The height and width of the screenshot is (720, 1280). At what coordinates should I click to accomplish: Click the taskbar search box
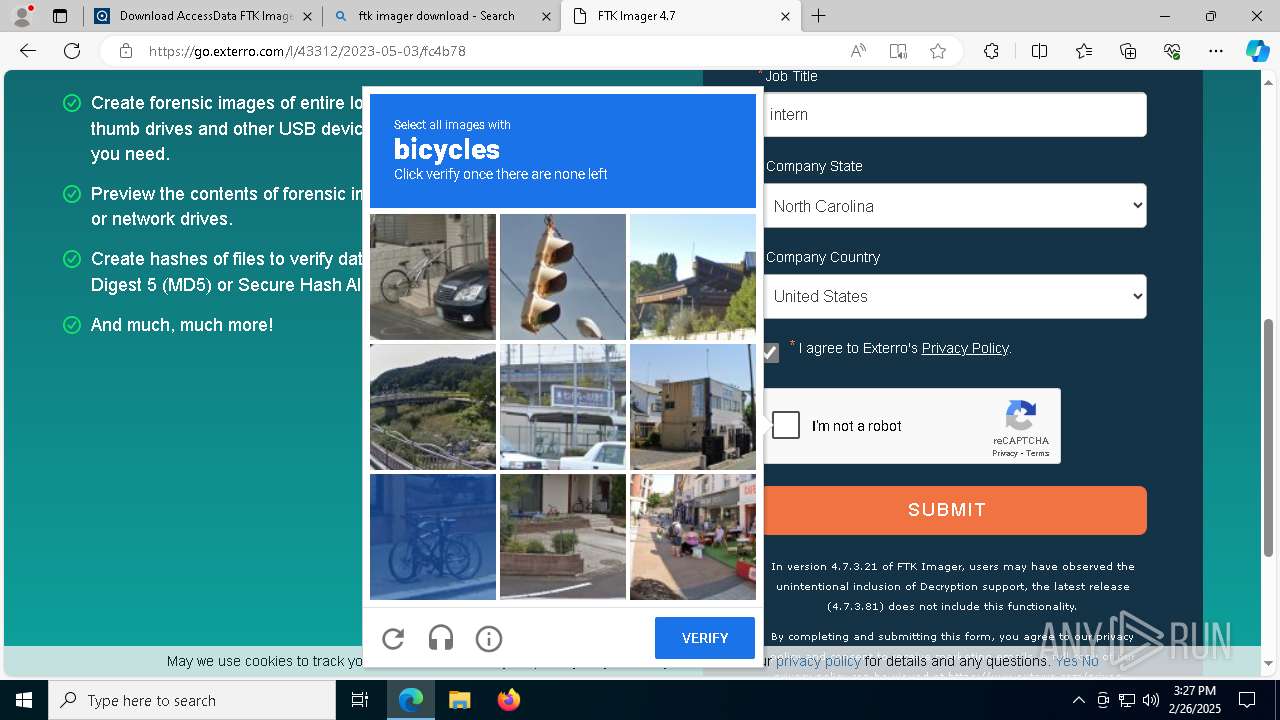(192, 700)
